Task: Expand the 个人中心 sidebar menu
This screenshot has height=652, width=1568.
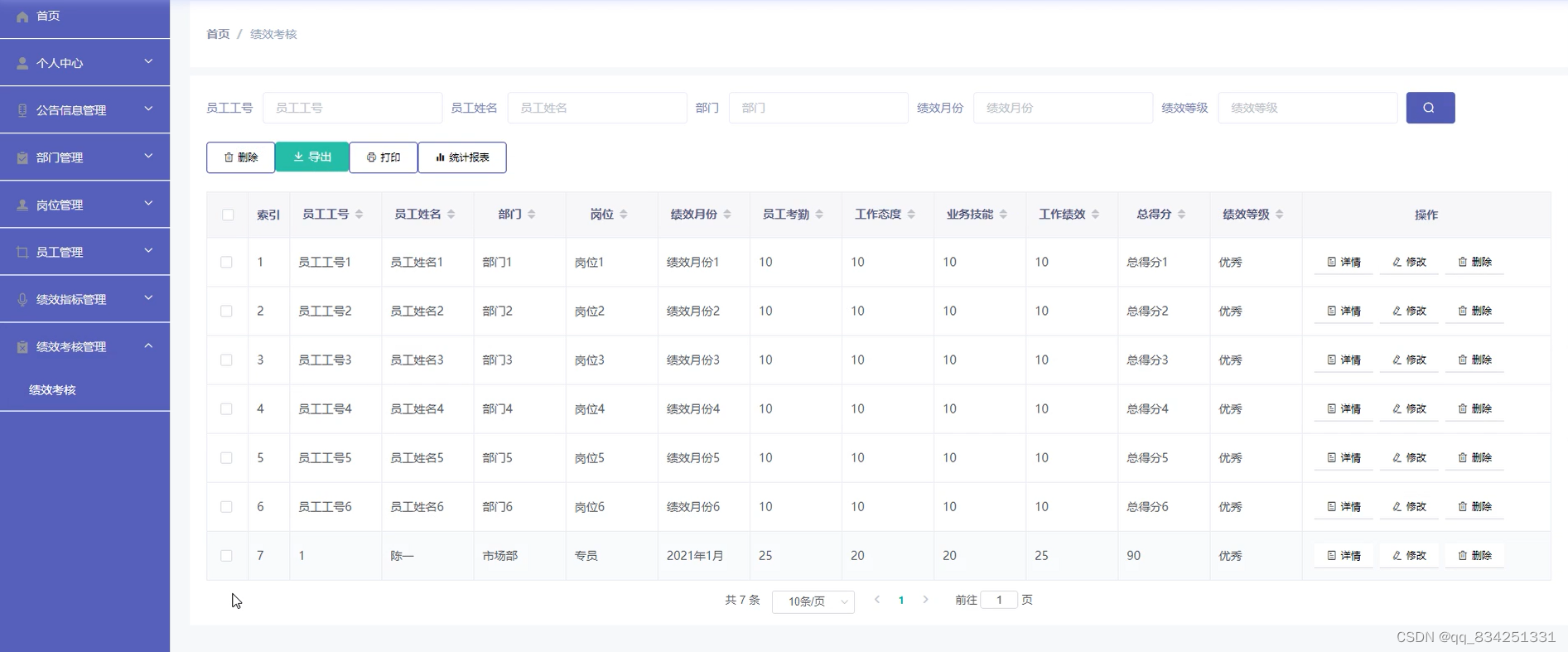Action: (84, 63)
